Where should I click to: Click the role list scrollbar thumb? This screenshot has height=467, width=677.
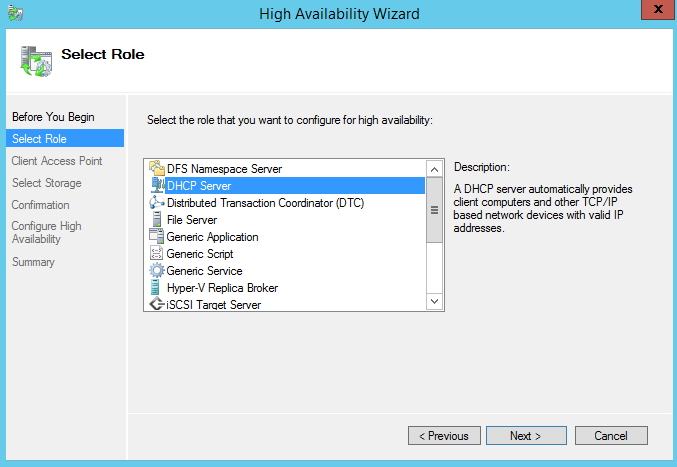(434, 210)
